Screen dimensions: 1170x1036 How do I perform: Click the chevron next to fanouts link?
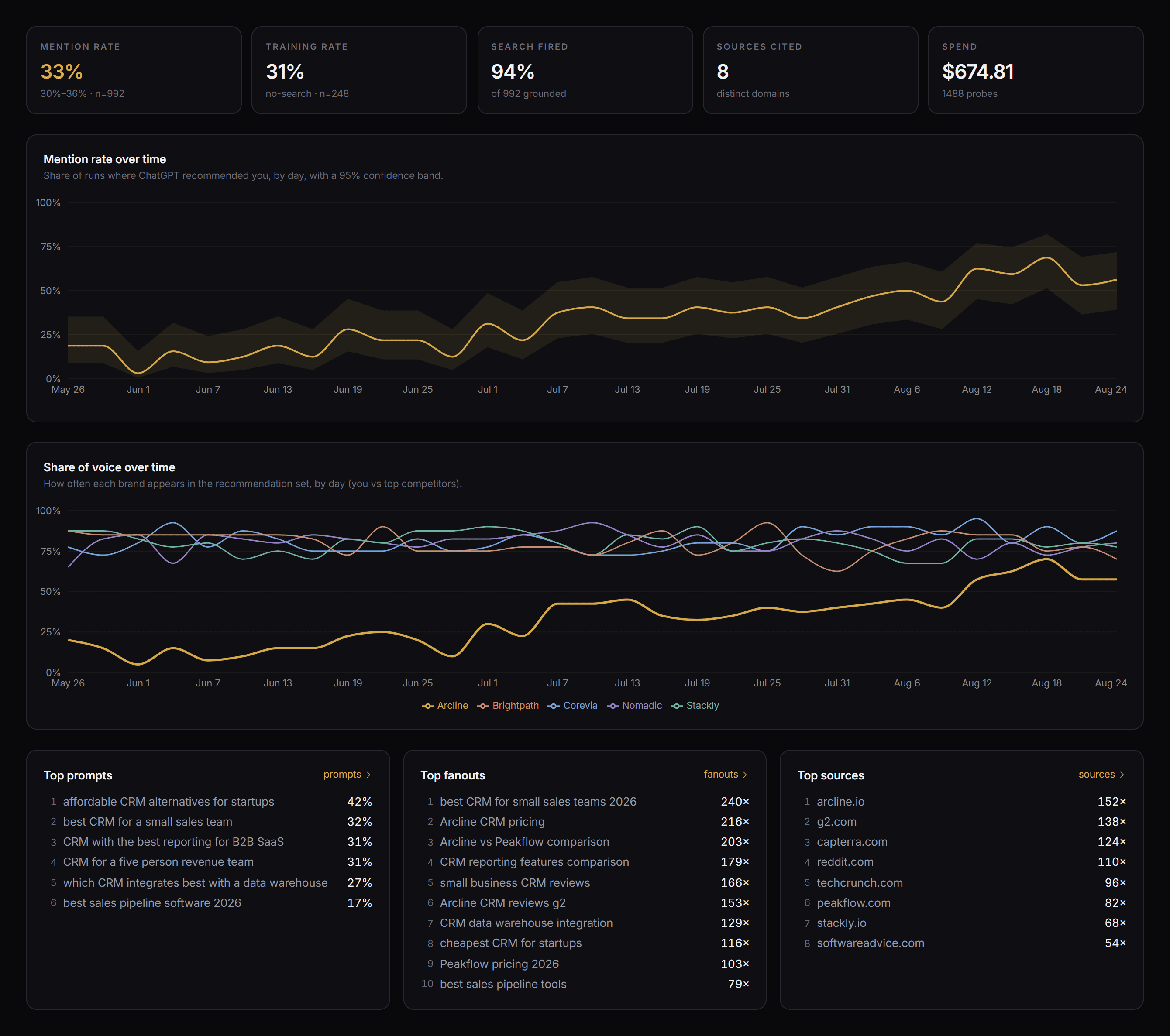(x=745, y=775)
